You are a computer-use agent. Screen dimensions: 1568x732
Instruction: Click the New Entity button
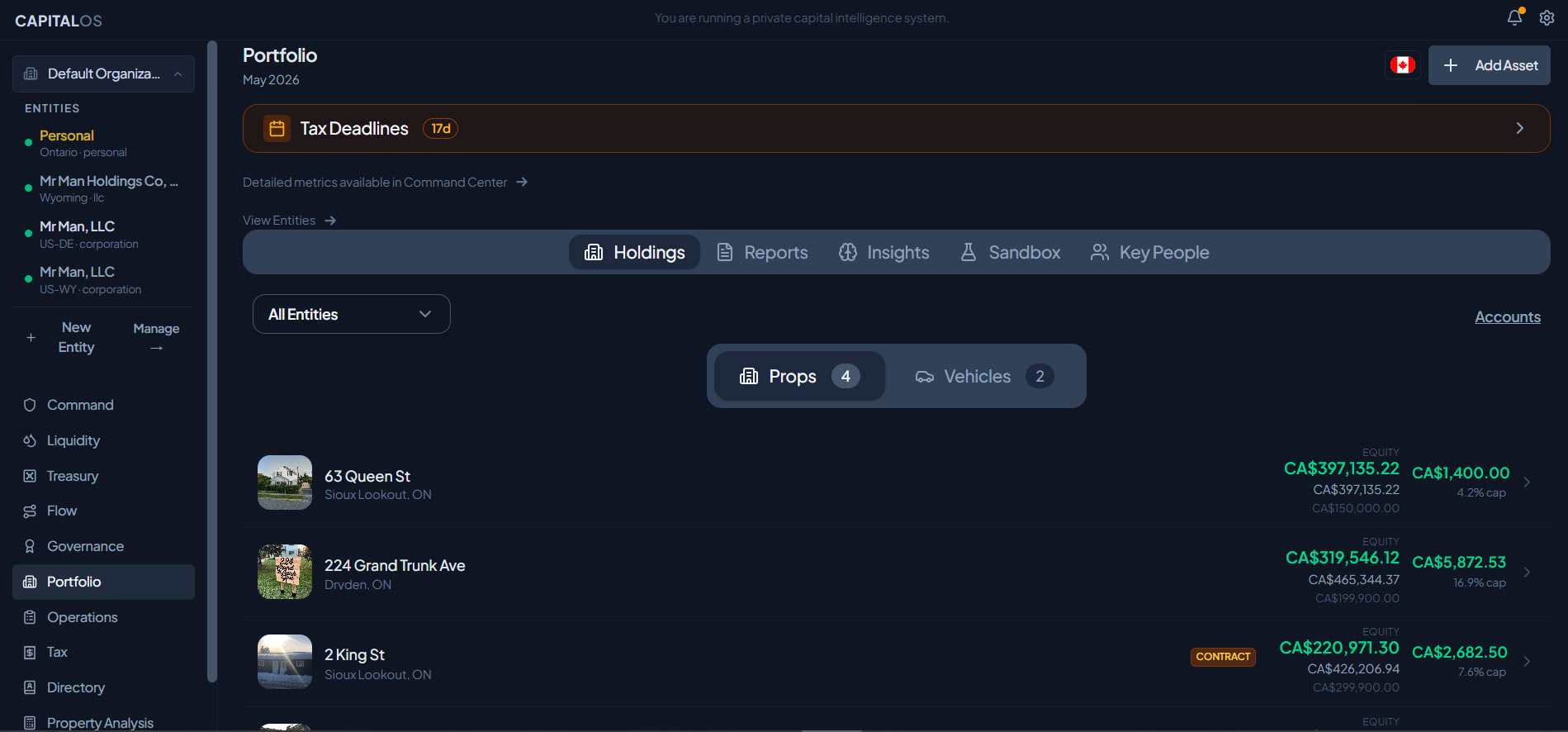tap(62, 337)
